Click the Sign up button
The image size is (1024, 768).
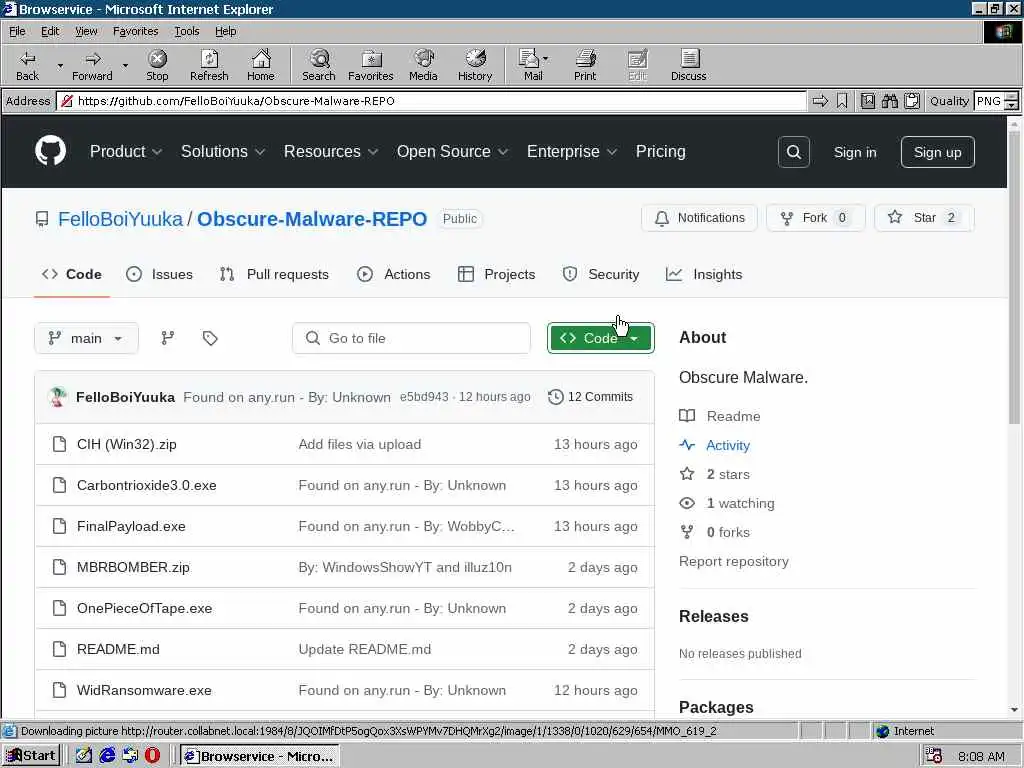point(937,152)
